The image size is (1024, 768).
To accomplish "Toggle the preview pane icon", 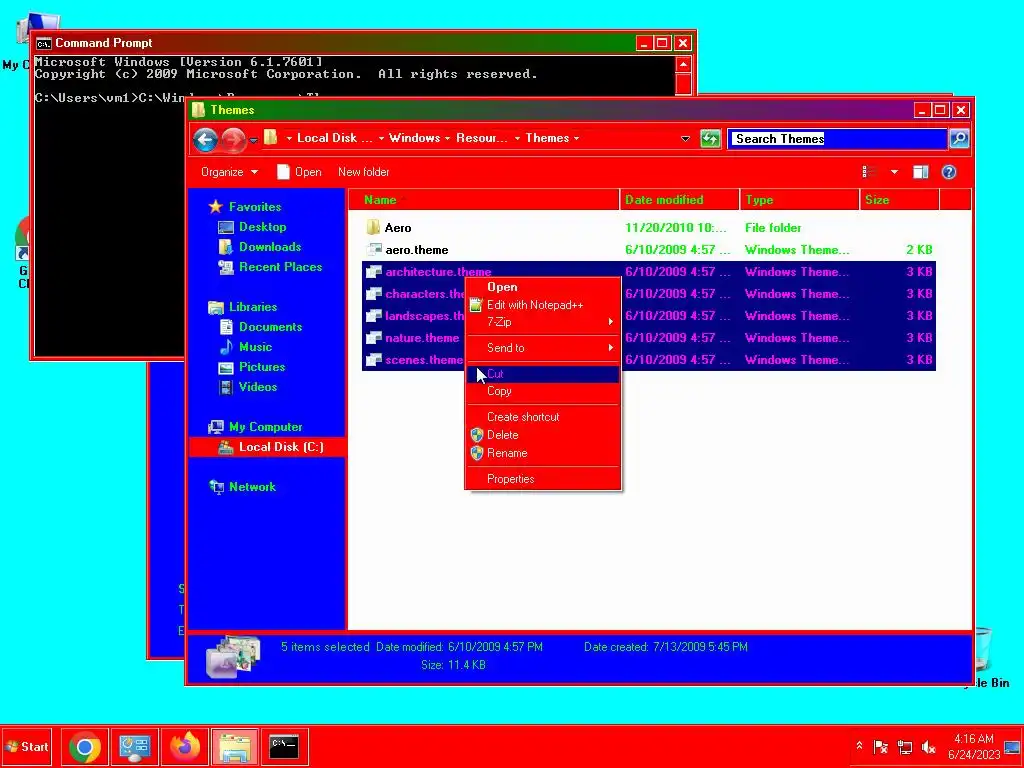I will (921, 172).
